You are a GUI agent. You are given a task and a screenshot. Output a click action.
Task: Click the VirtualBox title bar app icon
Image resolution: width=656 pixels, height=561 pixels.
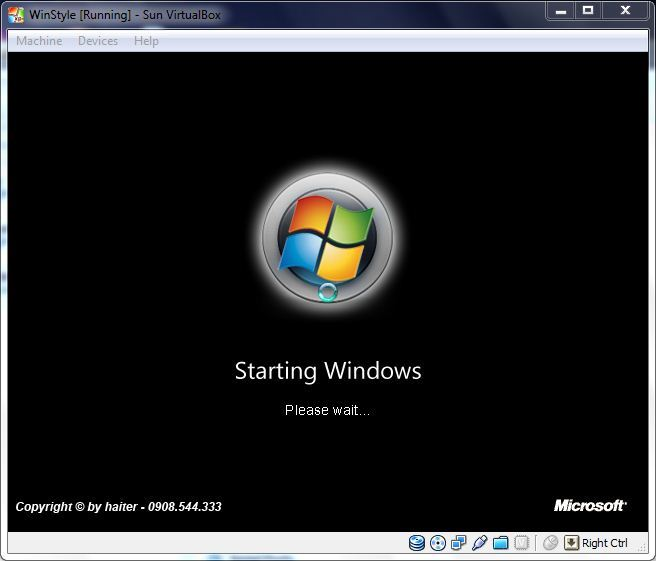point(16,15)
